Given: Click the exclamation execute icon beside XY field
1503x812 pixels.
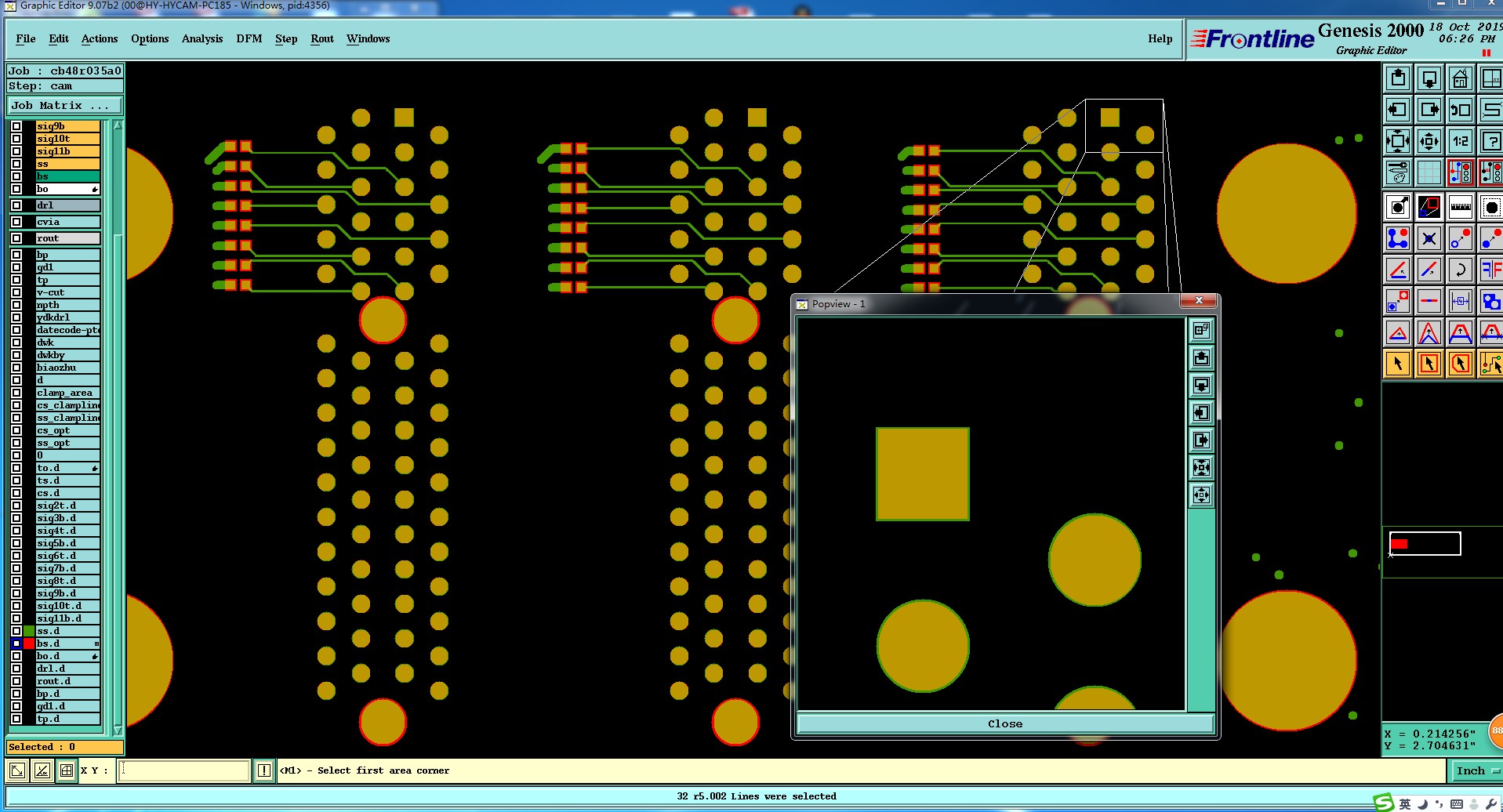Looking at the screenshot, I should click(x=264, y=770).
